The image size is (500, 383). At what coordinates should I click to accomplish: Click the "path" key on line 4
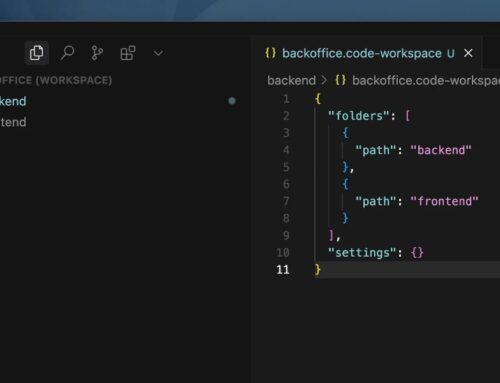pyautogui.click(x=376, y=150)
